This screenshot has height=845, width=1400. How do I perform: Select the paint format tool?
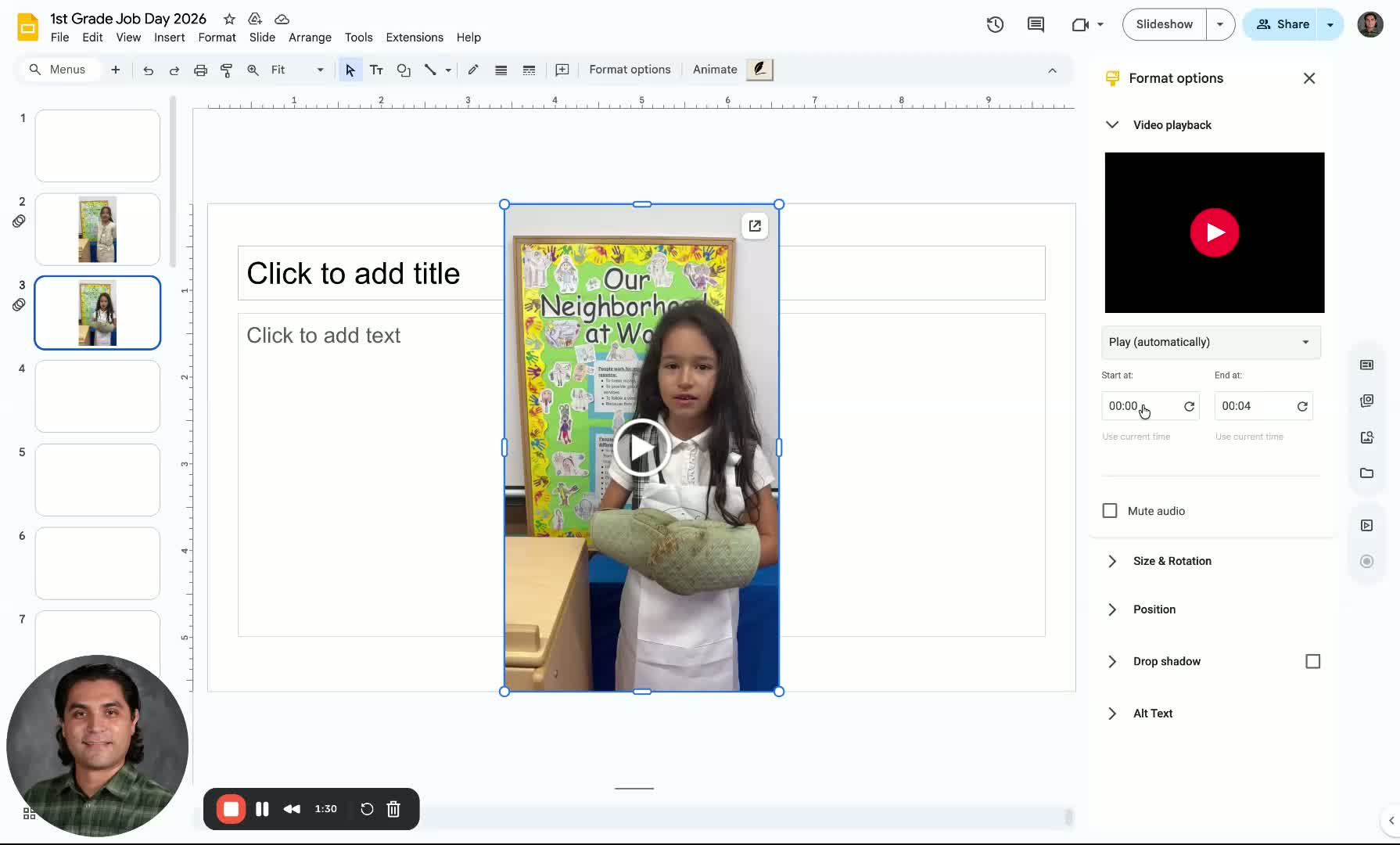(x=227, y=70)
